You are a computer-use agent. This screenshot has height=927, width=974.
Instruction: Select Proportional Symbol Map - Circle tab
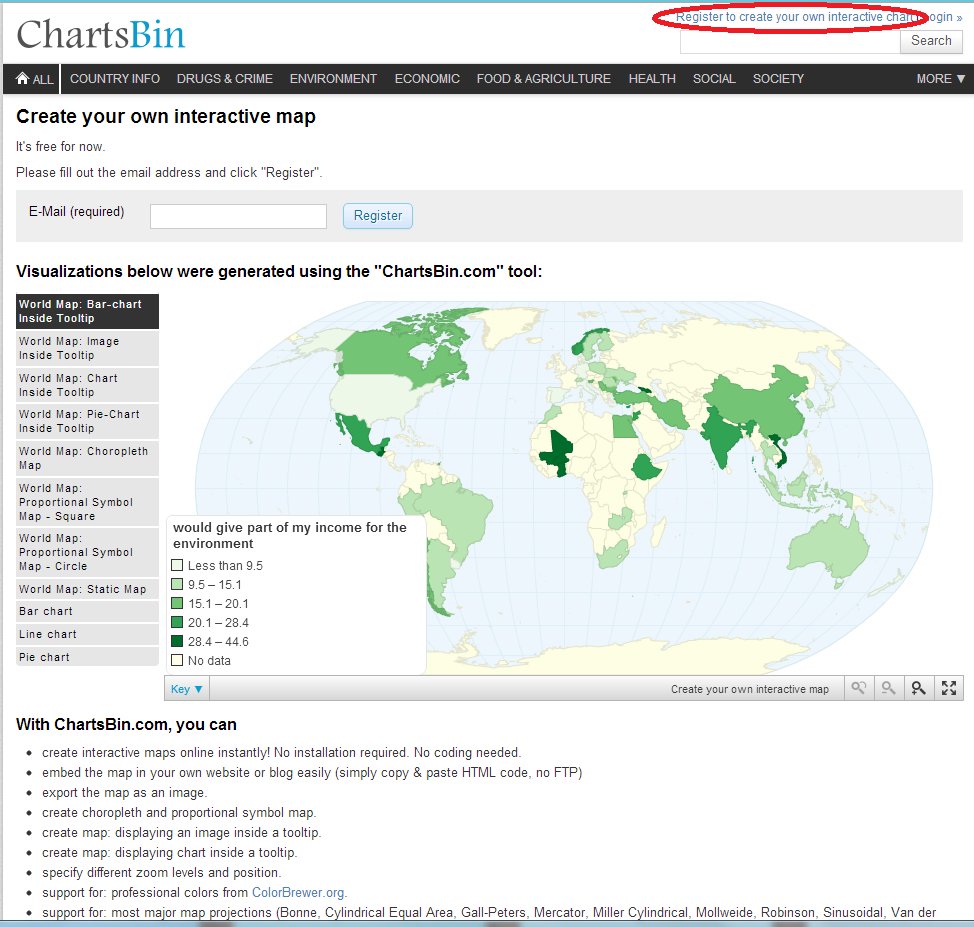[x=88, y=552]
